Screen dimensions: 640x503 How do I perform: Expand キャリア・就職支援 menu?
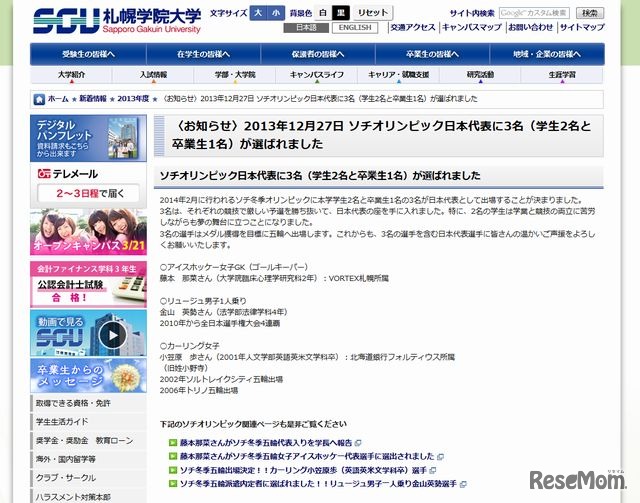tap(399, 75)
